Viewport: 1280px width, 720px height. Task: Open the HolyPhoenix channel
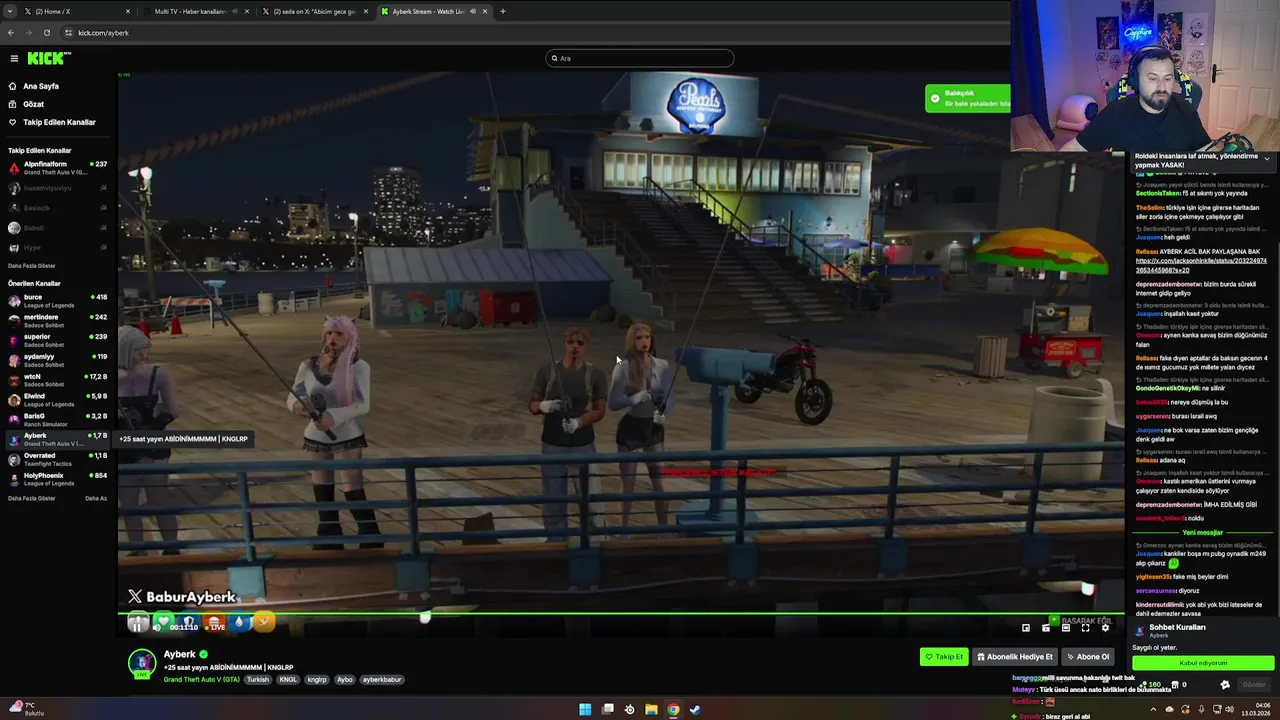click(x=58, y=479)
